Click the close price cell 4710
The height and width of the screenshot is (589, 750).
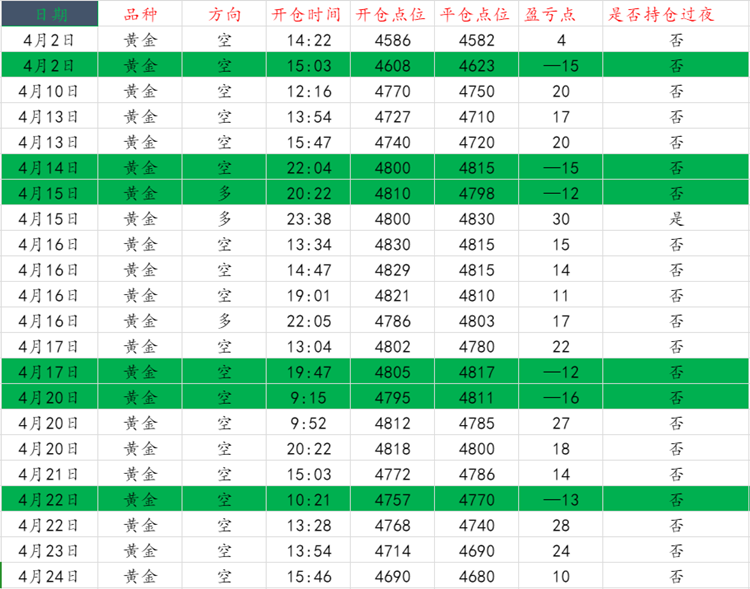[477, 116]
